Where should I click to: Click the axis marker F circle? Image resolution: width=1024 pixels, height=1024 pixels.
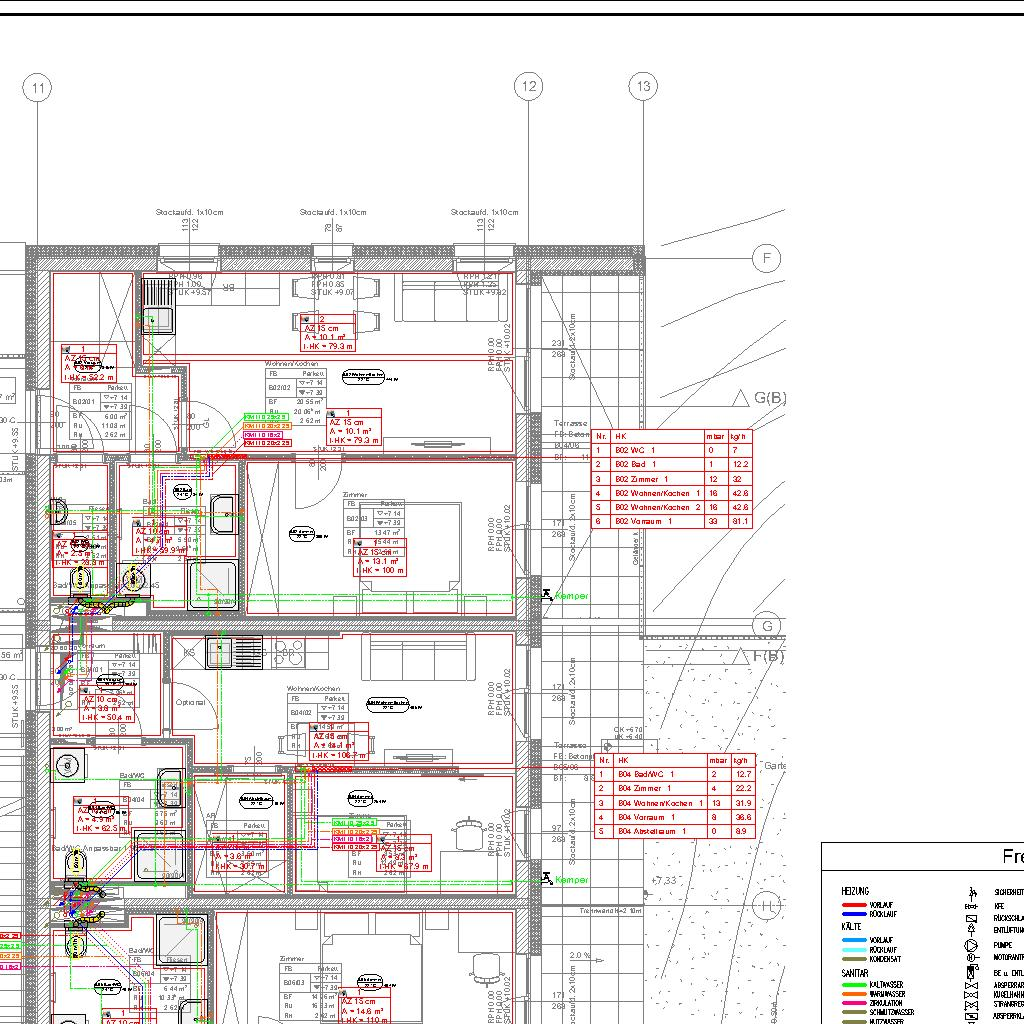(x=767, y=259)
